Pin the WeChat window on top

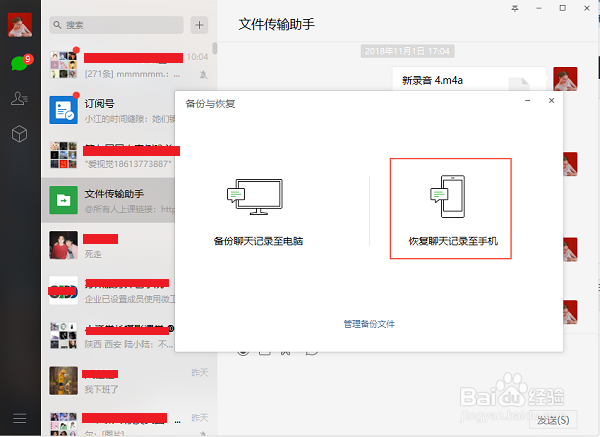click(515, 8)
